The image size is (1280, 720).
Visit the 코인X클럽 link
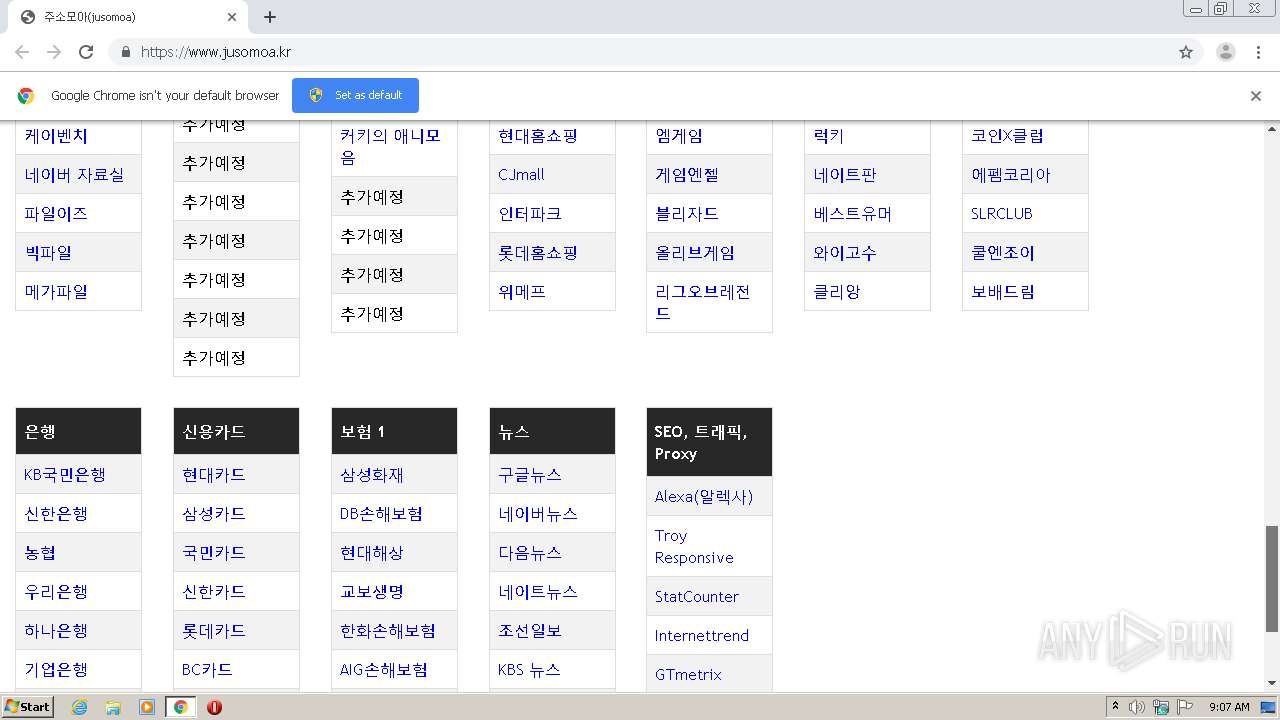pos(1007,136)
